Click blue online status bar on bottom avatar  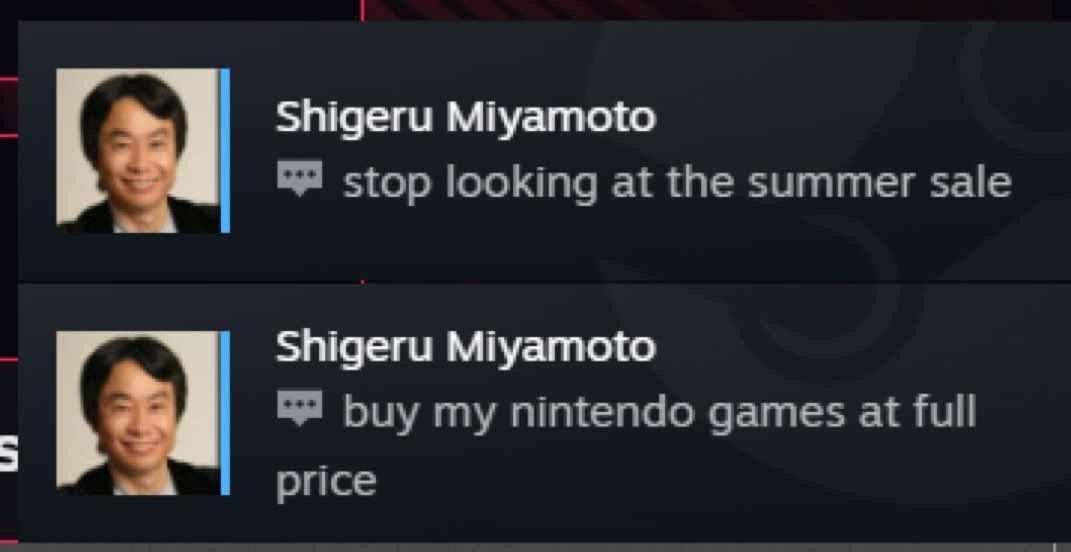225,413
